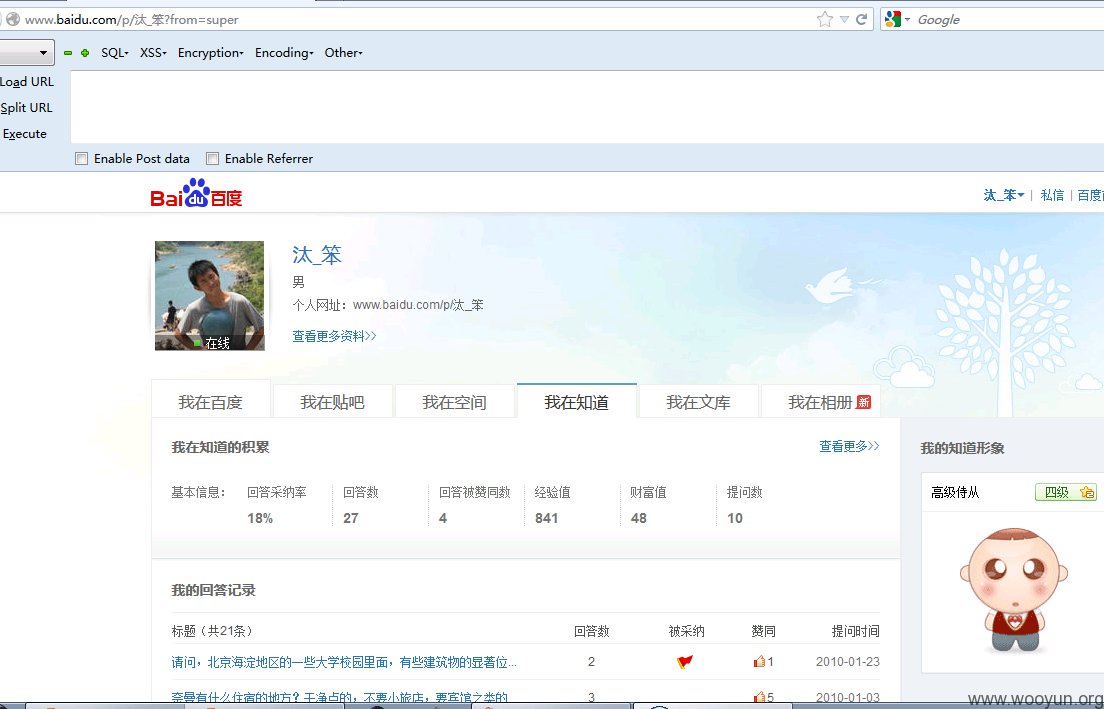Click the browser address bar URL
The width and height of the screenshot is (1104, 709).
pyautogui.click(x=132, y=20)
